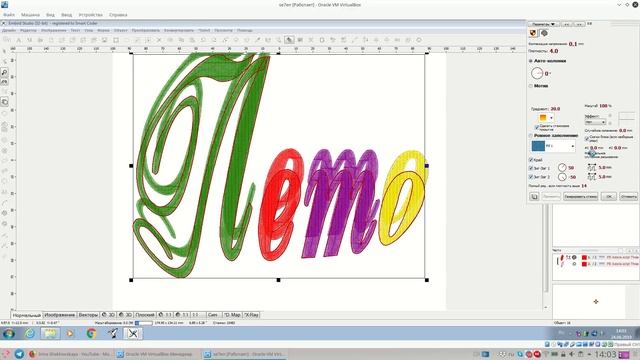Open the VirtualBox Устройства menu

pos(91,15)
